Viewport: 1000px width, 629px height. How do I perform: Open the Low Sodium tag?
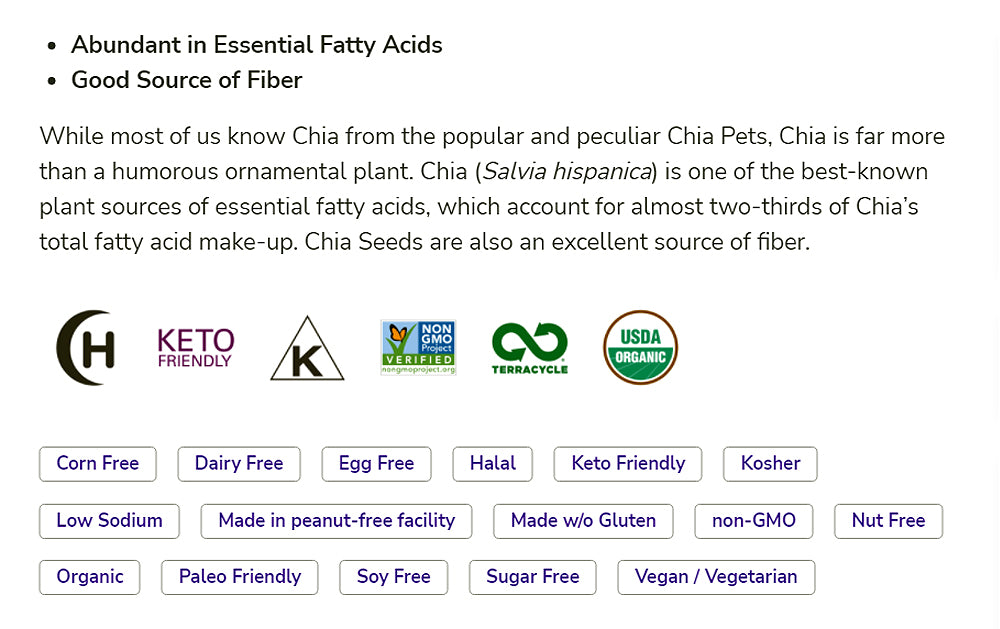point(109,521)
